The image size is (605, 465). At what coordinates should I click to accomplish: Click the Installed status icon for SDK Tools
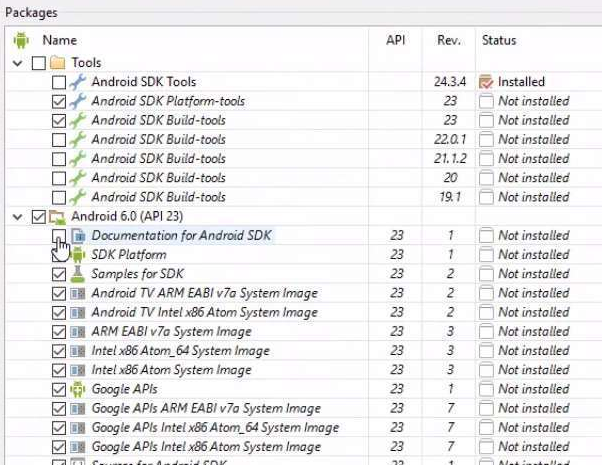click(x=487, y=82)
